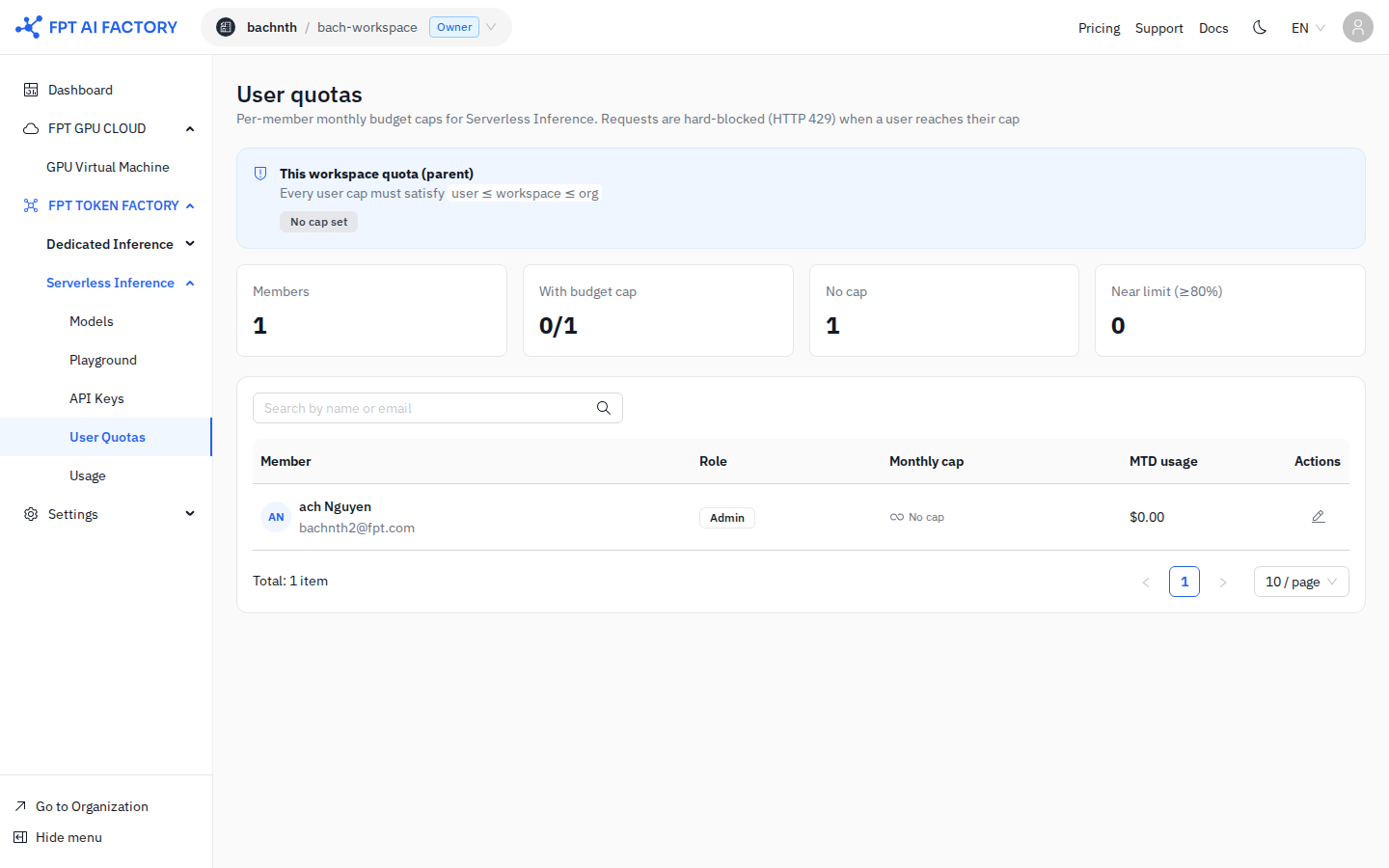Click the Settings gear icon
Viewport: 1389px width, 868px height.
[x=31, y=514]
